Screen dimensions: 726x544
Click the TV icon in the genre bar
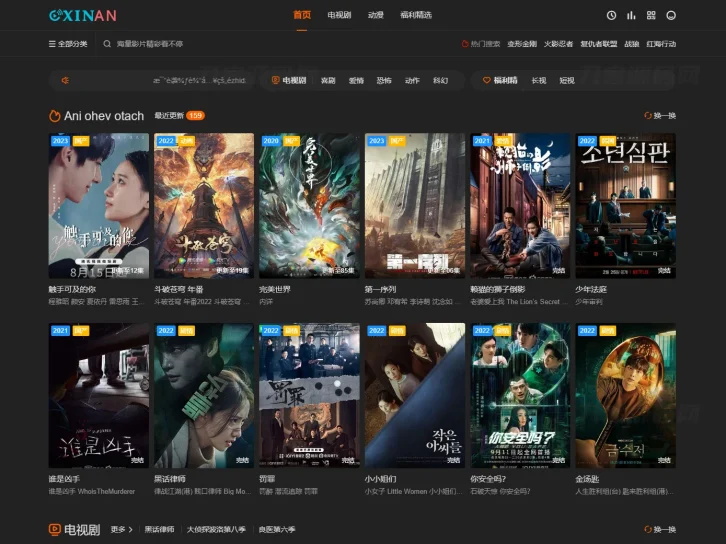(x=275, y=81)
